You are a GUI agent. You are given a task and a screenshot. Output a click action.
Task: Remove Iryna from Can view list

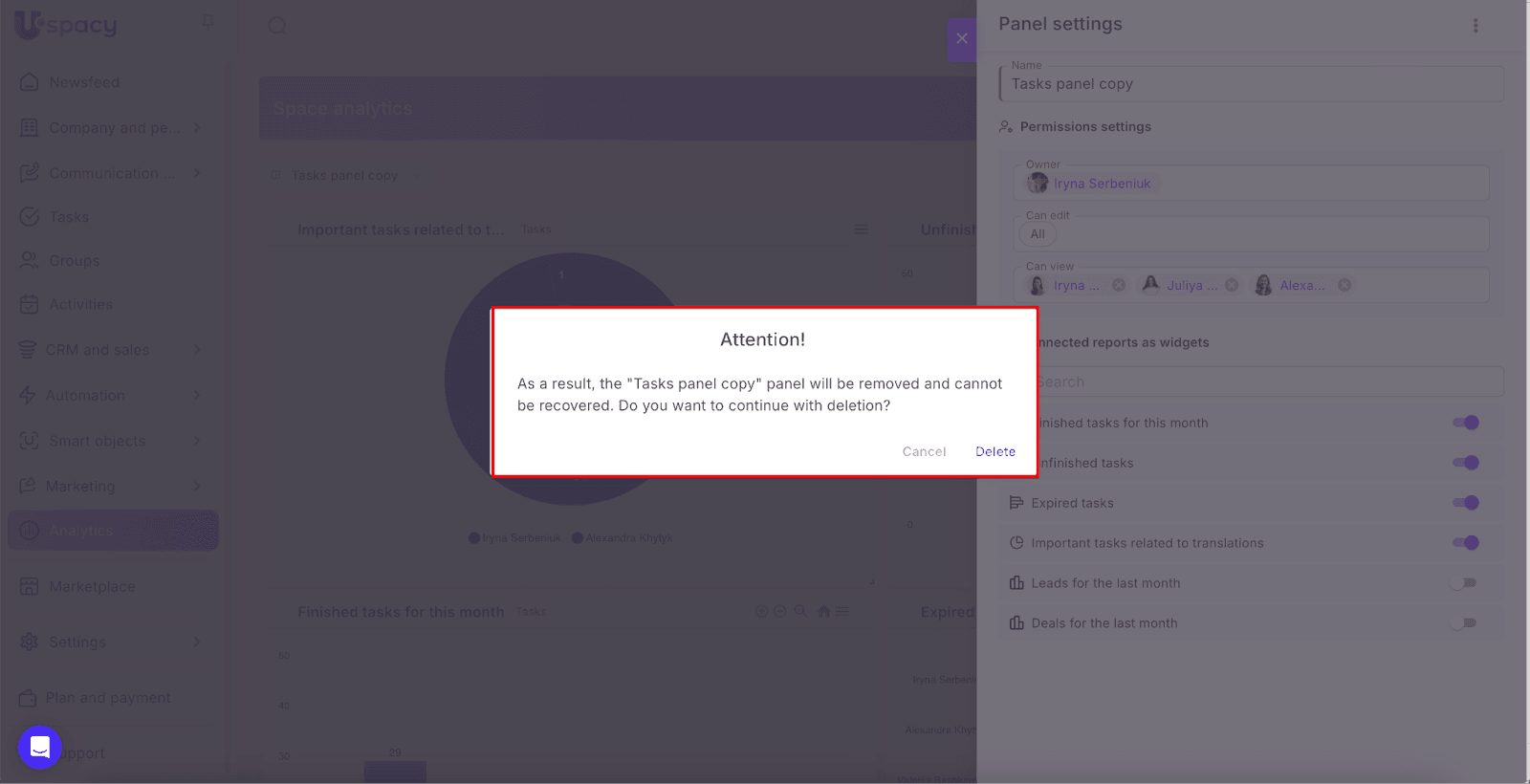[x=1119, y=285]
